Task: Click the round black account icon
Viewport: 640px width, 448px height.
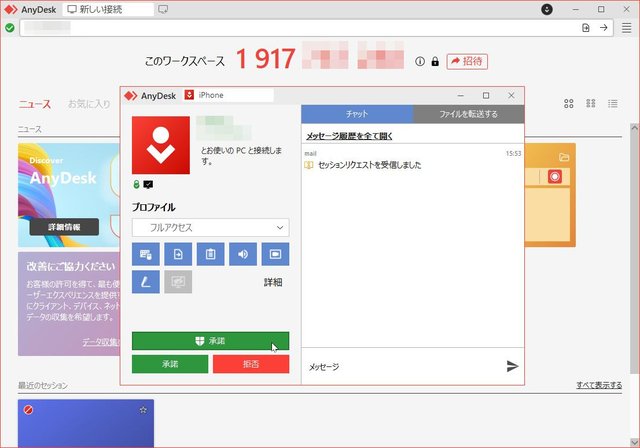Action: pyautogui.click(x=547, y=9)
